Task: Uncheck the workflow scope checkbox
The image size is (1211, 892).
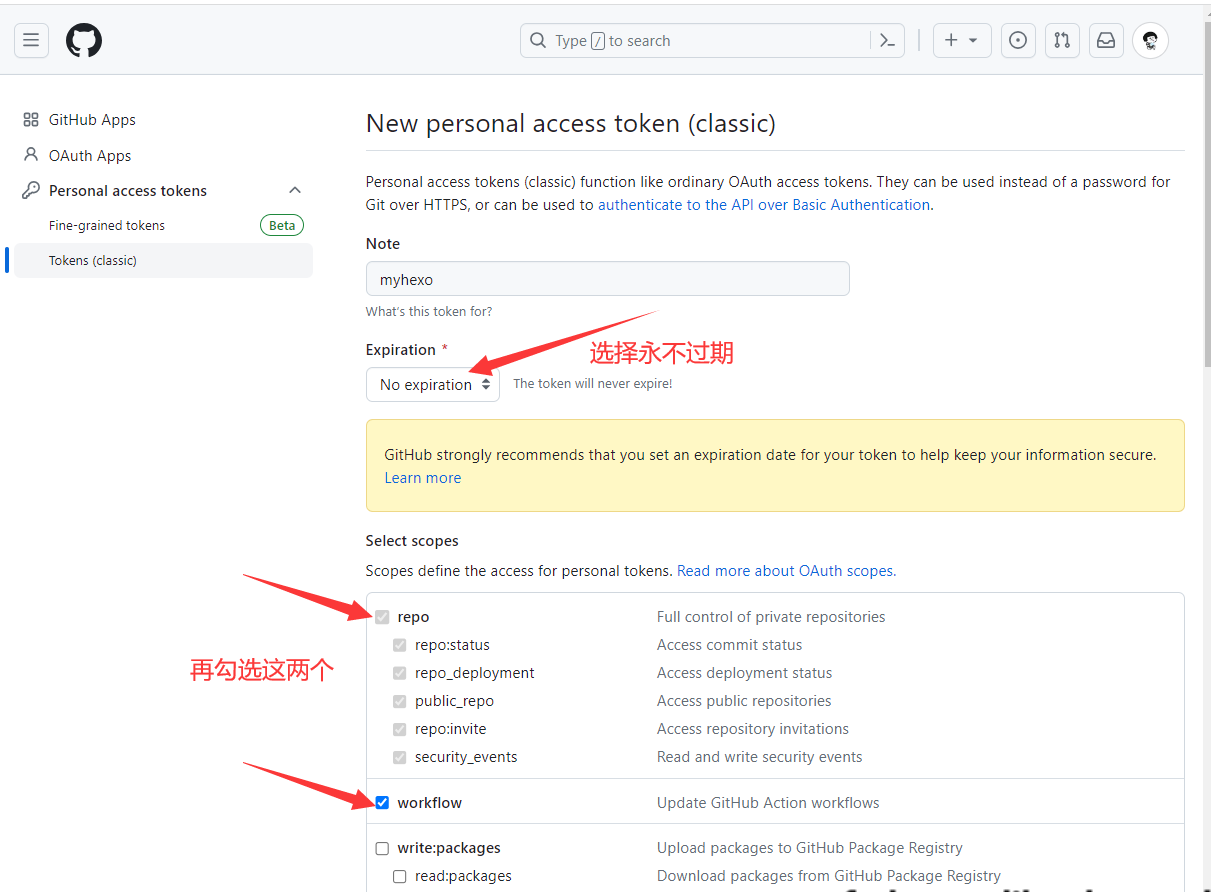Action: pyautogui.click(x=382, y=803)
